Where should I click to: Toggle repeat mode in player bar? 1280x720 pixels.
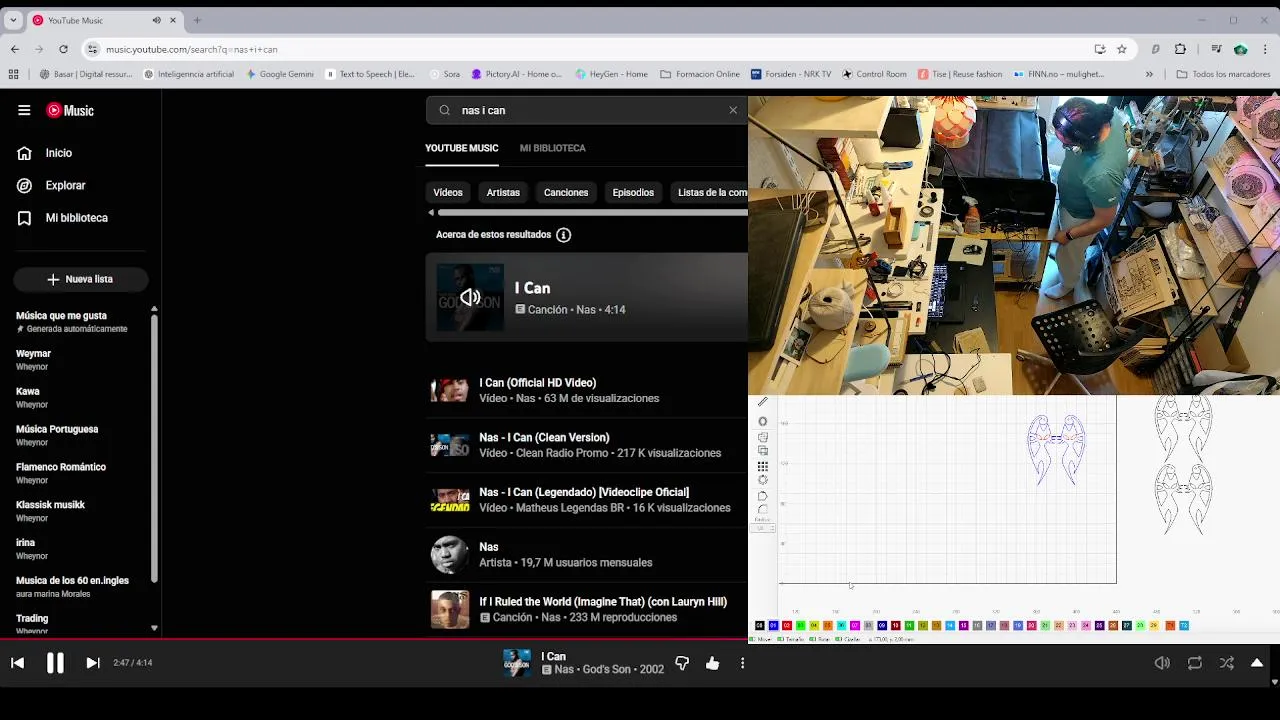click(1194, 663)
